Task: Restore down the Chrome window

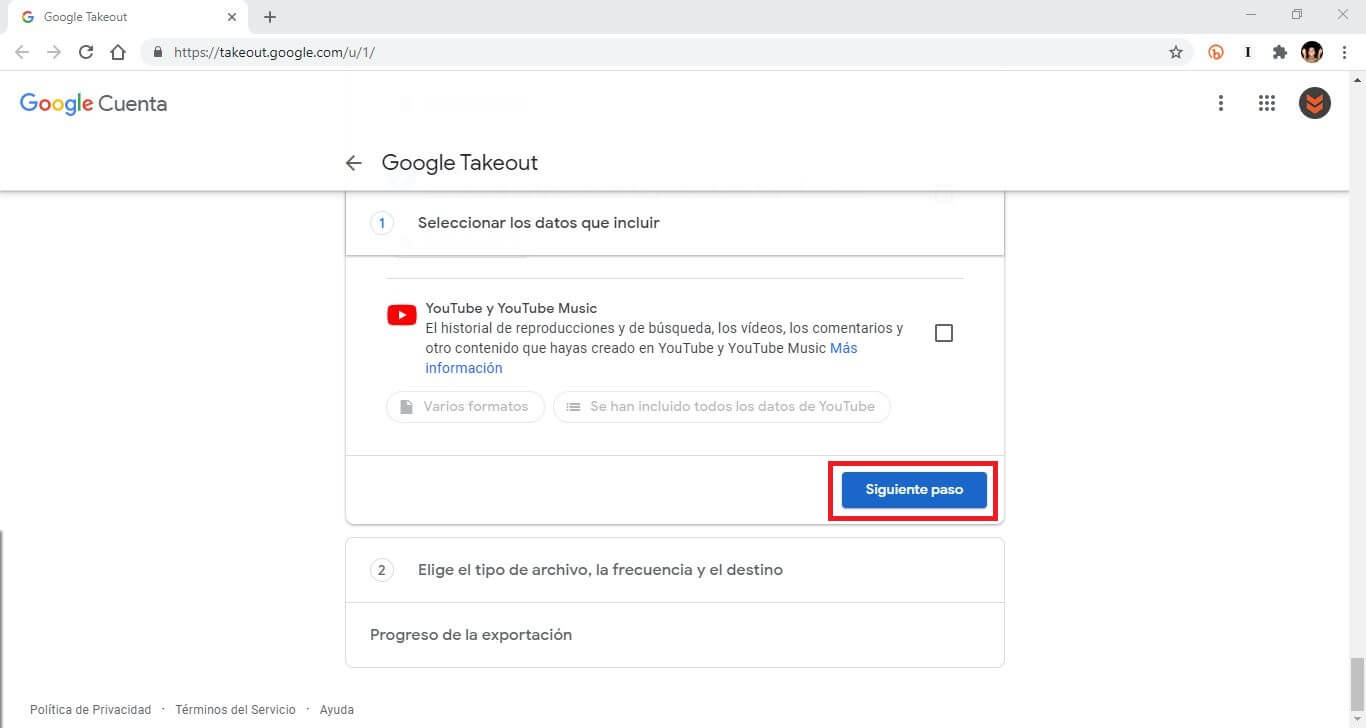Action: [1297, 15]
